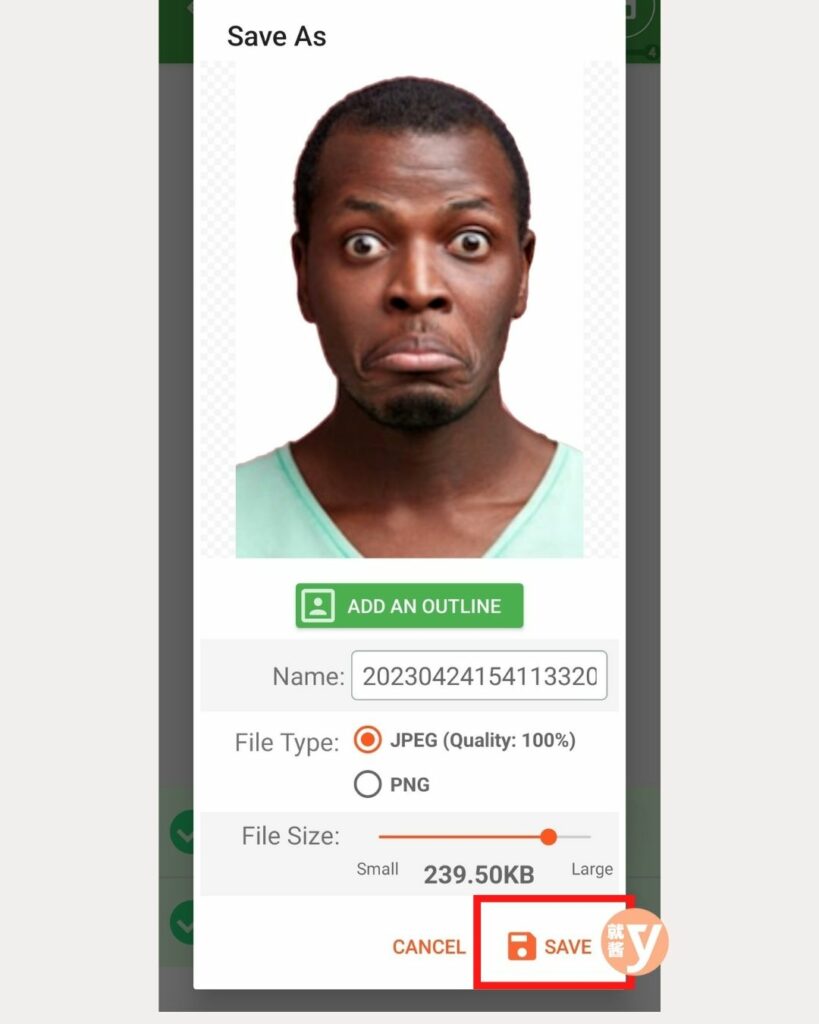Click the 'Small' label under the slider
This screenshot has height=1024, width=819.
coord(377,869)
